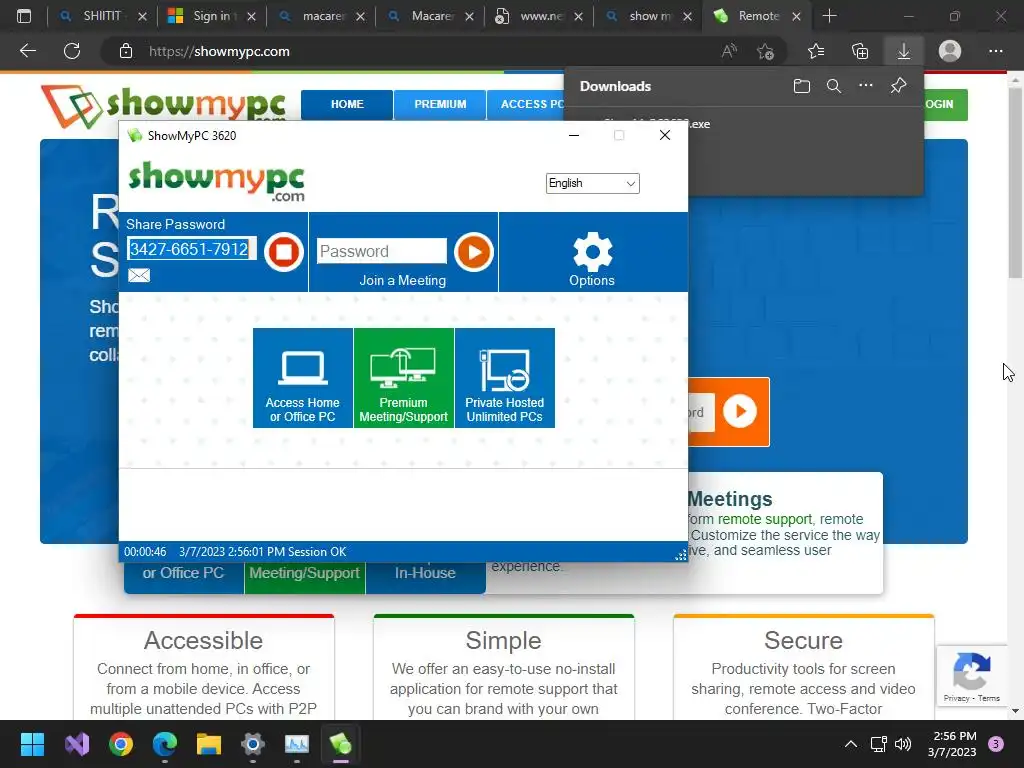Open File Explorer from taskbar

[209, 744]
